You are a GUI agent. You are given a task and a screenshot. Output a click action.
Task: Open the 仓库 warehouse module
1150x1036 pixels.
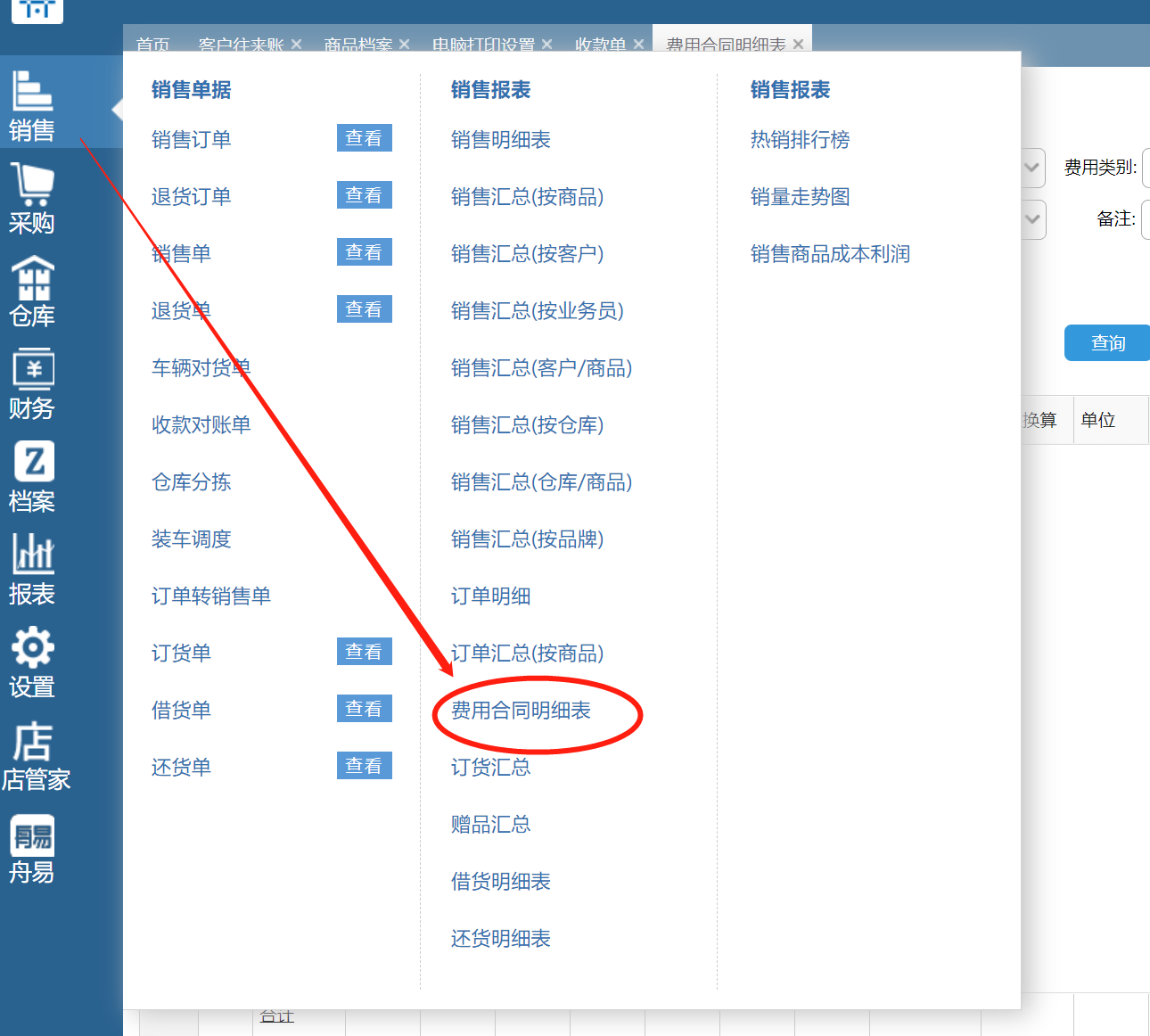point(32,292)
